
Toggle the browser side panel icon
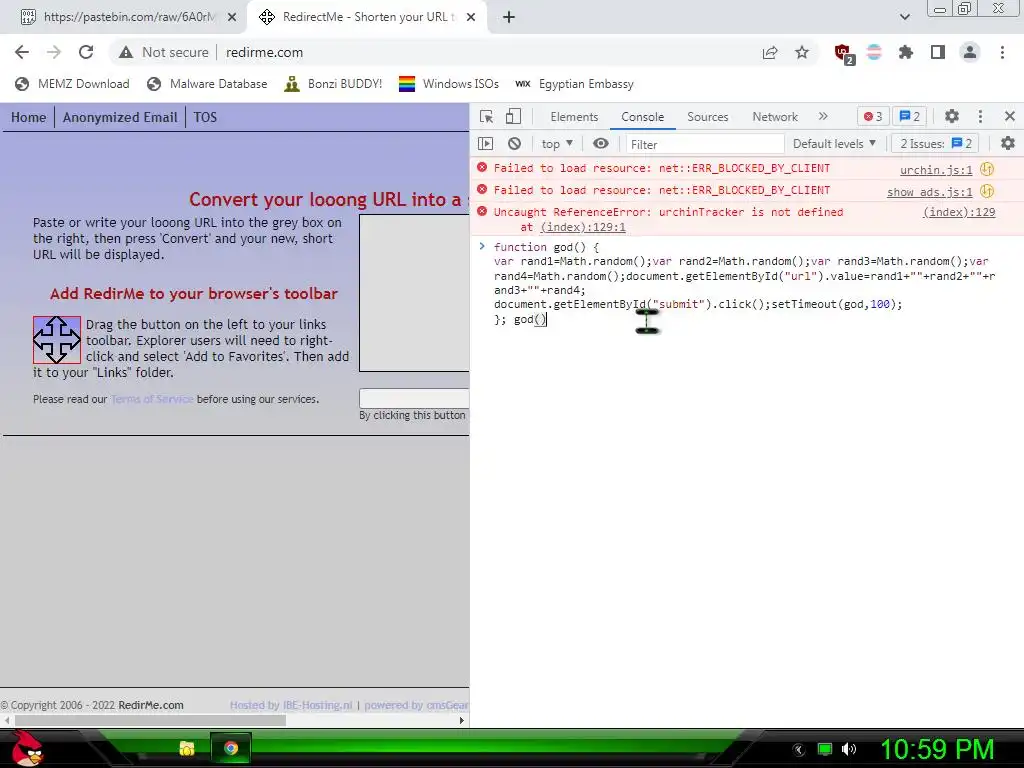938,52
